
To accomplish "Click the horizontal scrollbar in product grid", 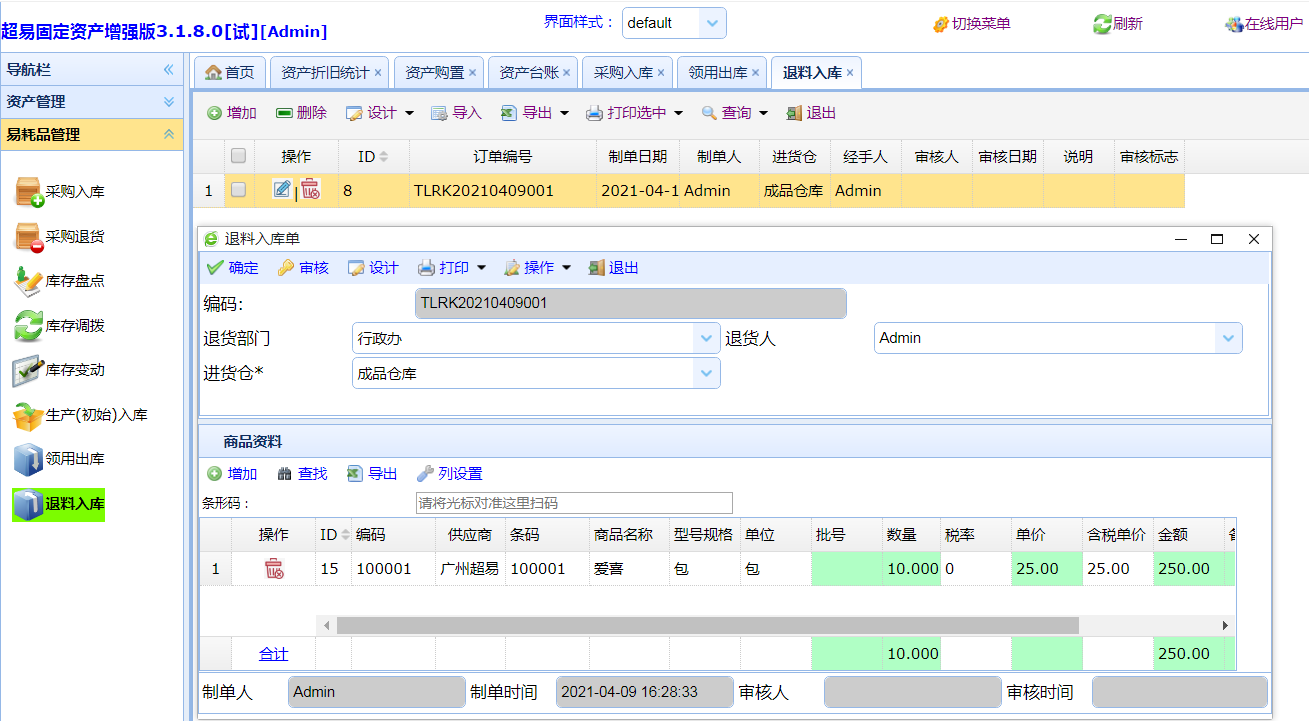I will click(x=707, y=625).
